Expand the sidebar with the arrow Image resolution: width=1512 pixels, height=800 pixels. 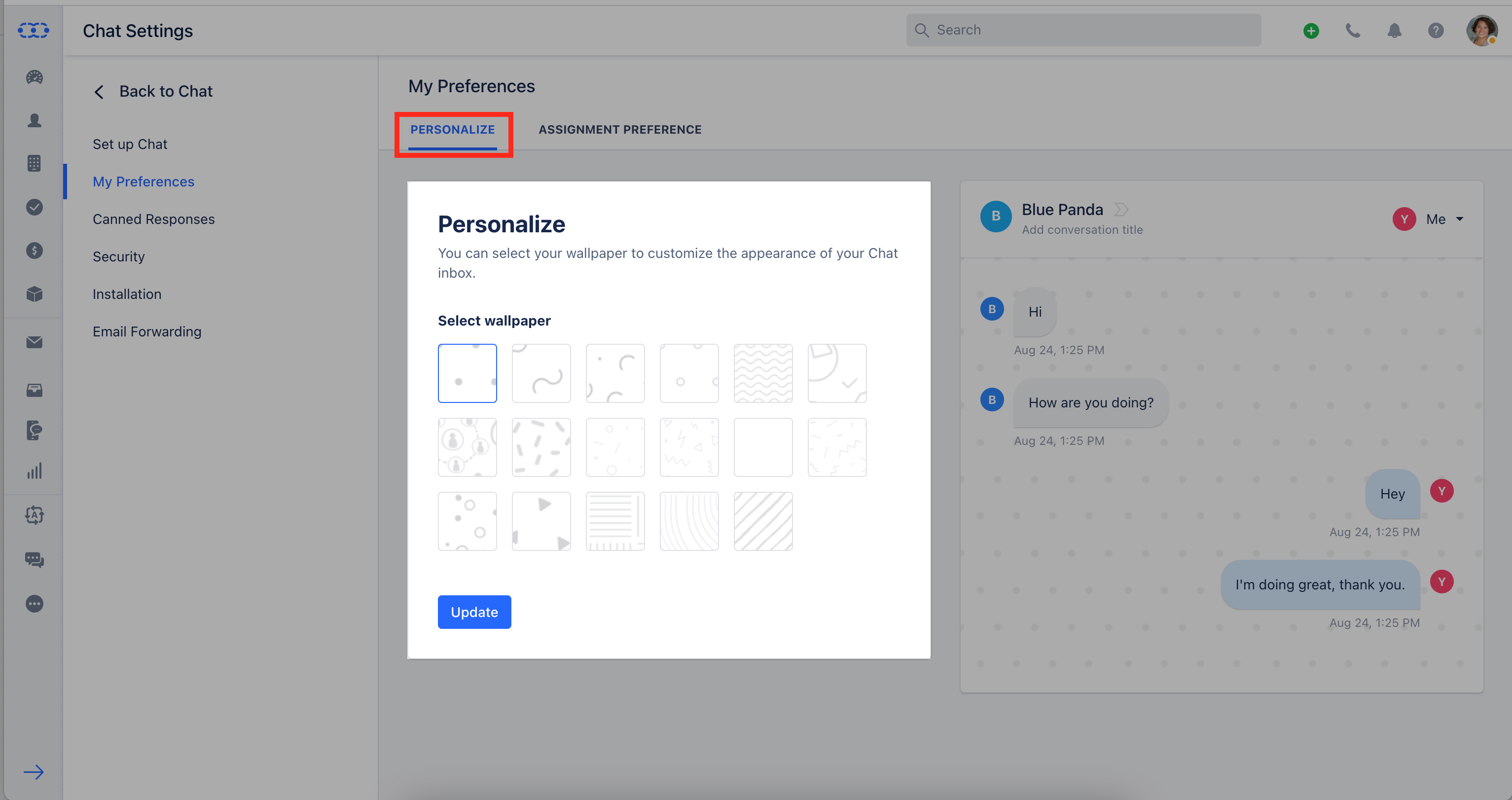coord(34,772)
